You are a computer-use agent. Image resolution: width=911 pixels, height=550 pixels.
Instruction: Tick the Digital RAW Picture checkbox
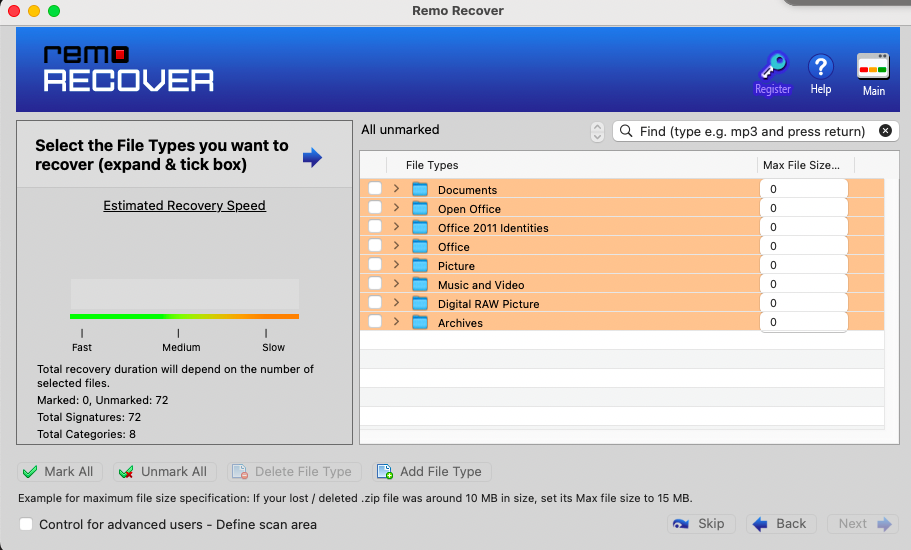click(x=375, y=303)
